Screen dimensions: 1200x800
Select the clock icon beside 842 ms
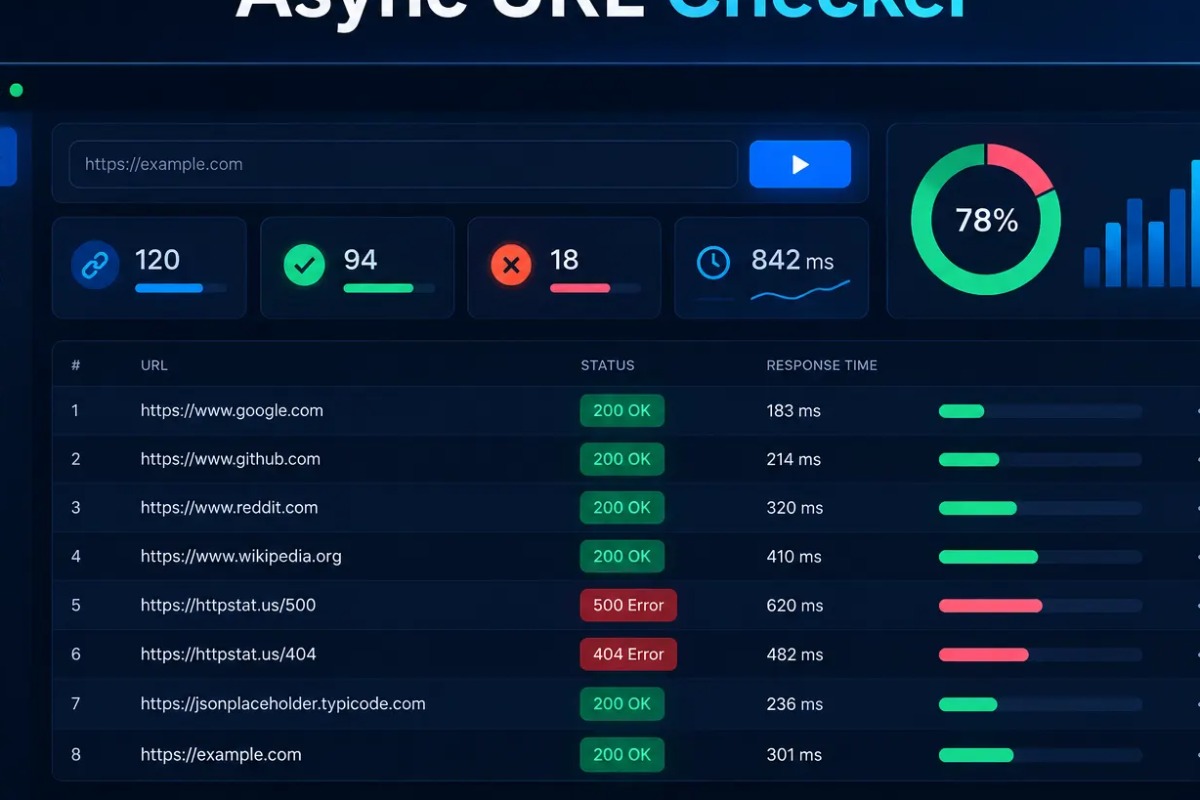coord(713,263)
